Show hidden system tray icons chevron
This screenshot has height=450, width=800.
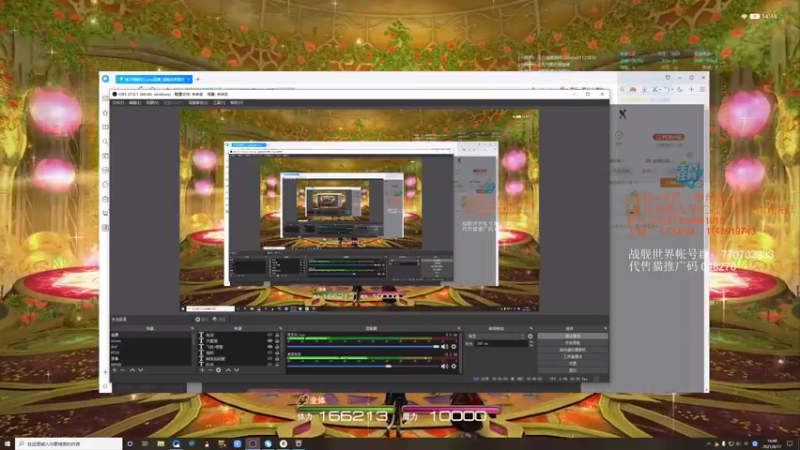tap(708, 444)
